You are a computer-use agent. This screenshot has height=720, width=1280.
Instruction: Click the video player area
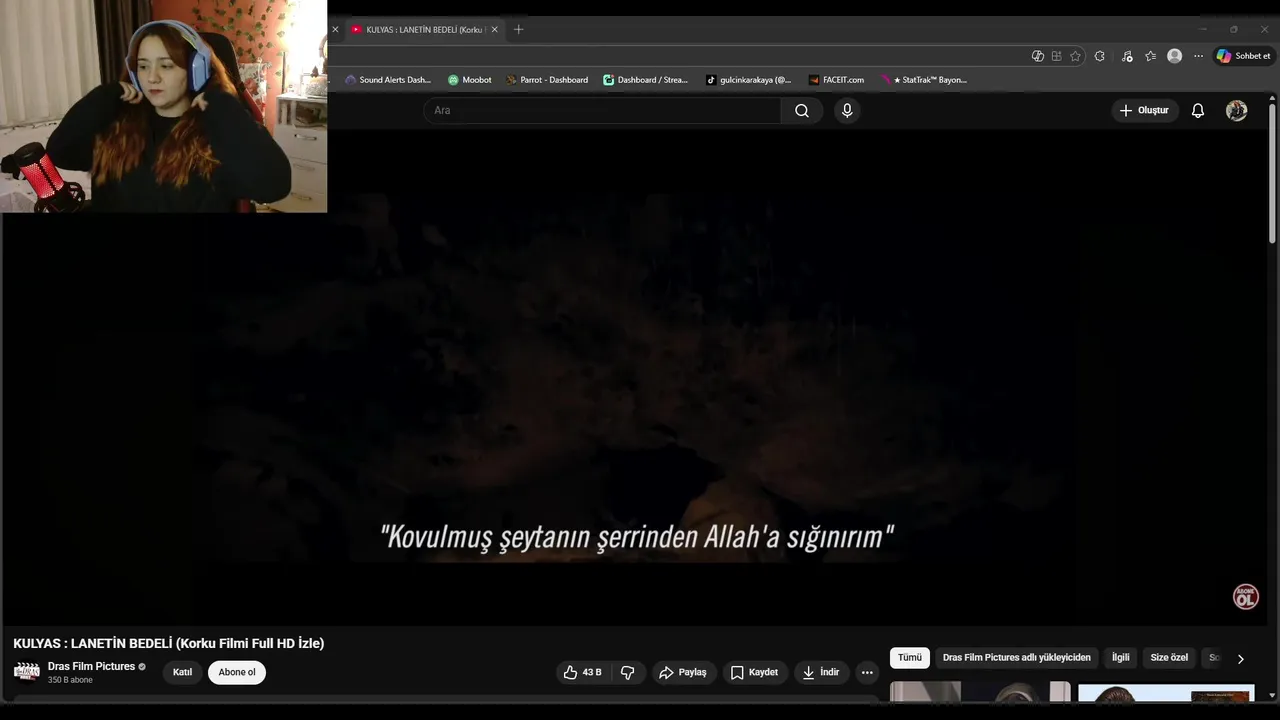[636, 378]
